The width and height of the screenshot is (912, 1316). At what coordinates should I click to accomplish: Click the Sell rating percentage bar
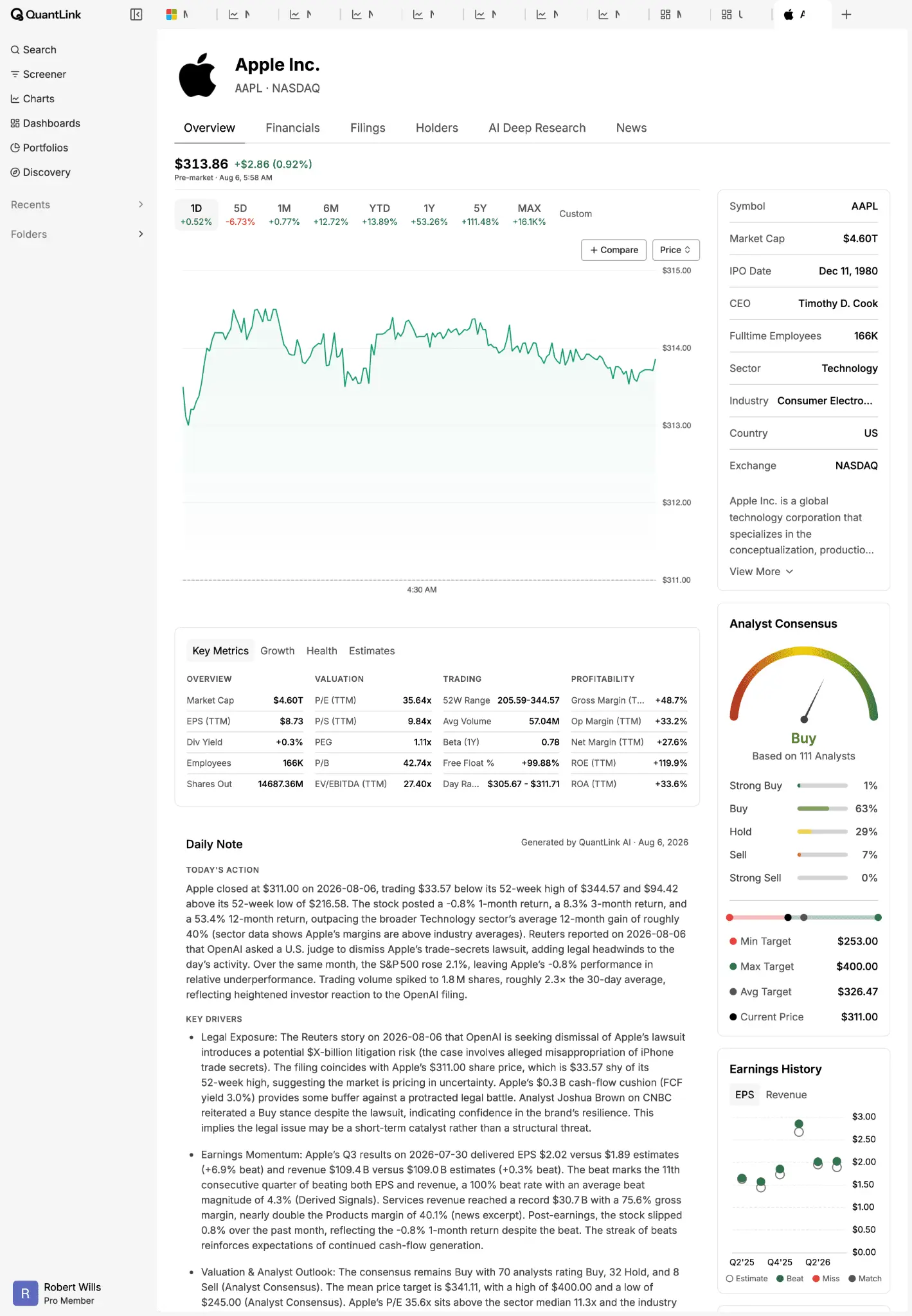tap(822, 855)
